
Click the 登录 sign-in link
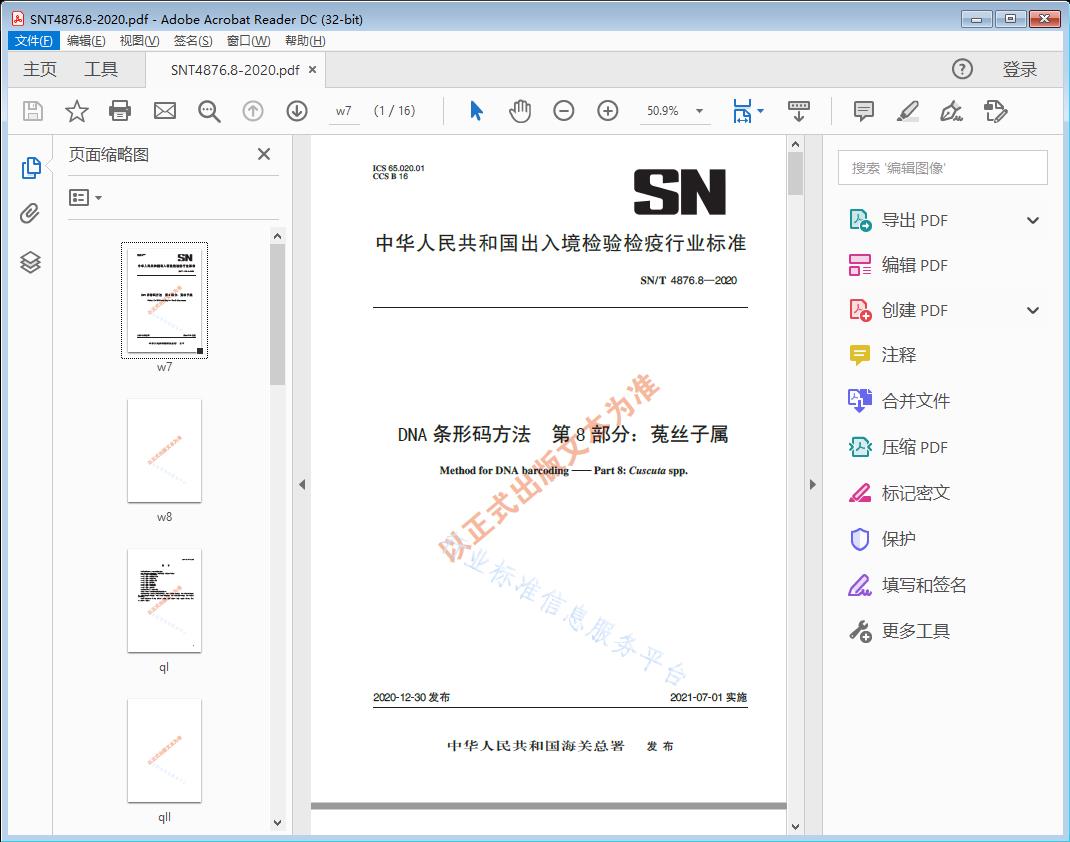pyautogui.click(x=1021, y=69)
